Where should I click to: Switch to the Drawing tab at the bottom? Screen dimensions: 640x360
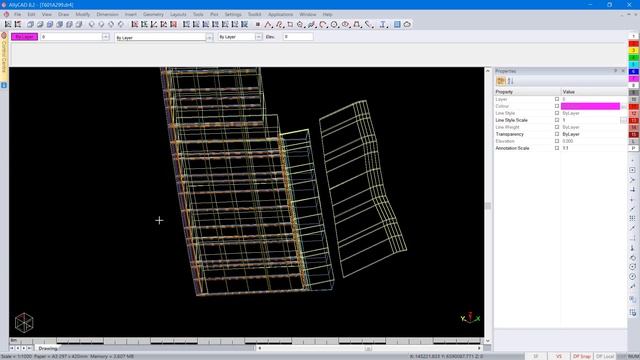tap(48, 348)
